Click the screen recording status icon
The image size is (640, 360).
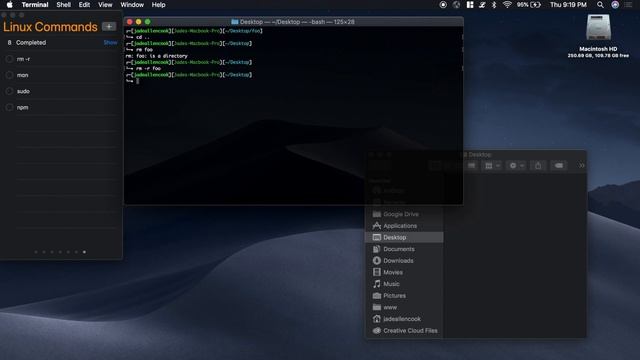[443, 5]
